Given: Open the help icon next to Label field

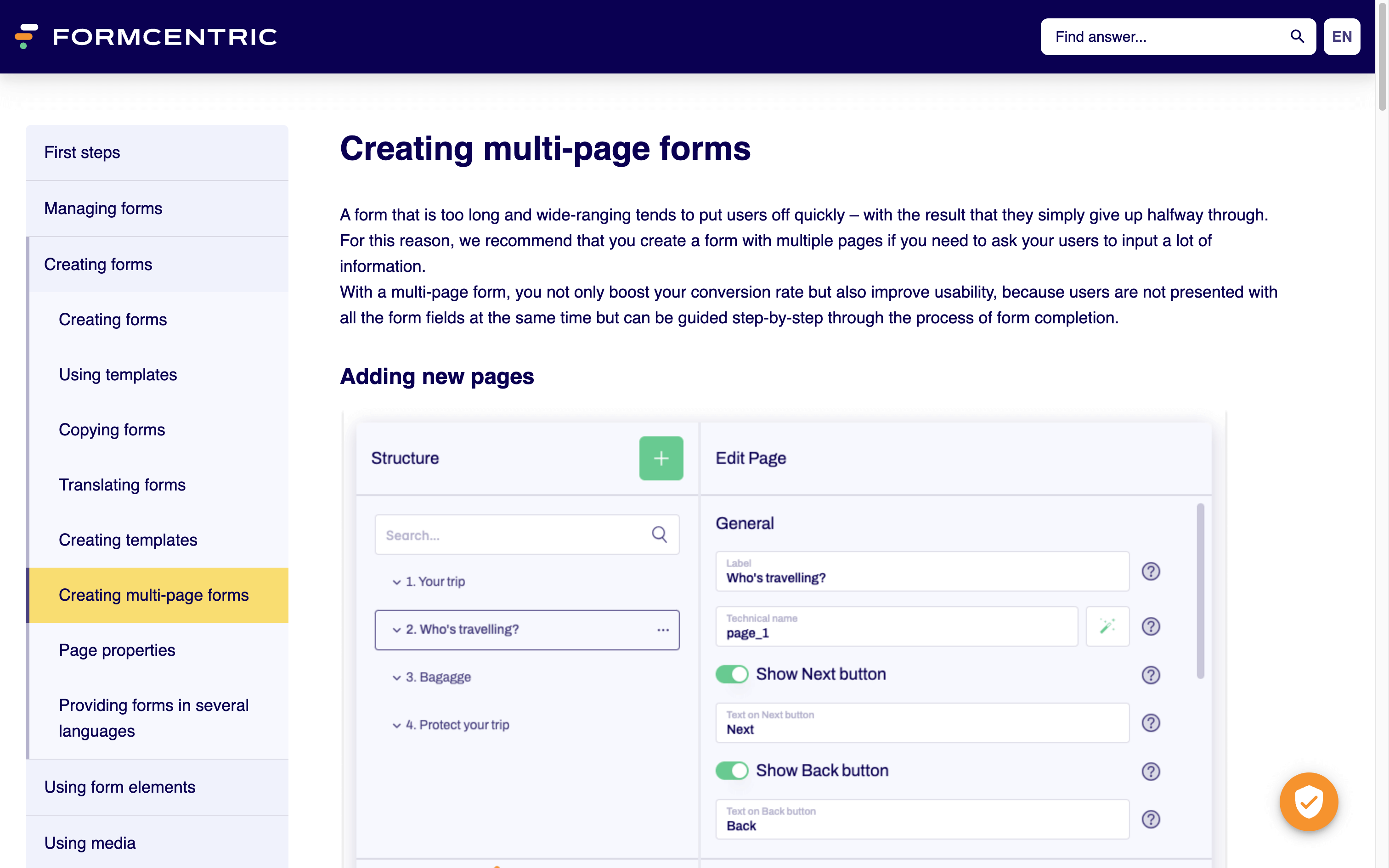Looking at the screenshot, I should tap(1150, 571).
